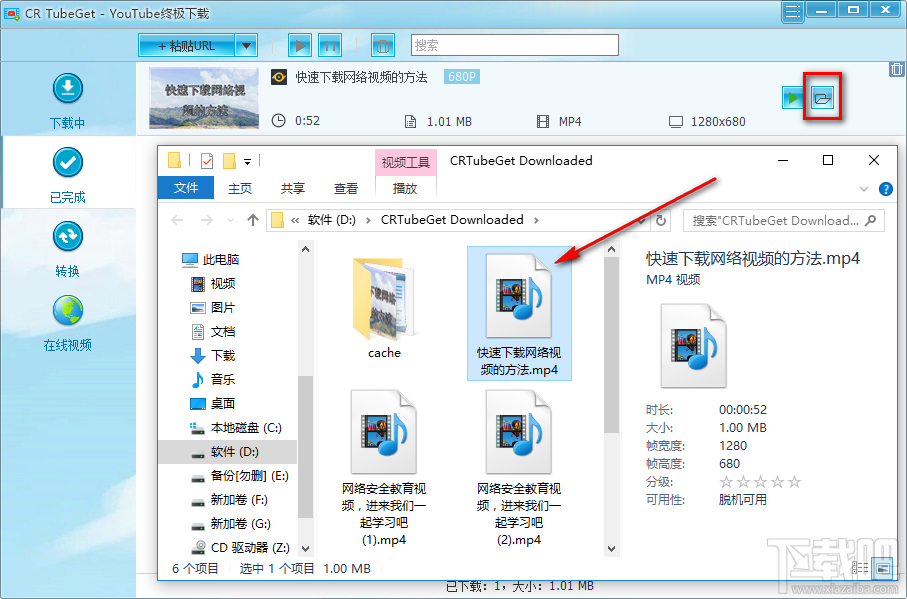Click 软件 (D:) in the address breadcrumb

tap(331, 220)
